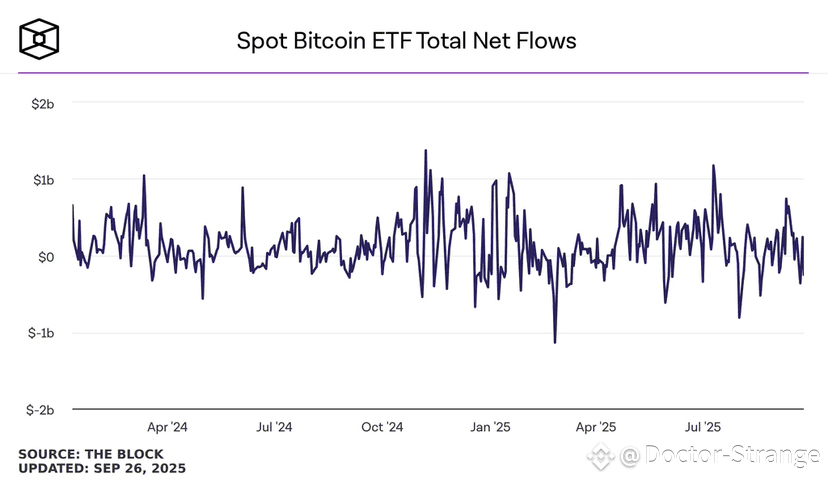The width and height of the screenshot is (828, 482).
Task: Click the Jan '25 x-axis label
Action: pos(491,427)
